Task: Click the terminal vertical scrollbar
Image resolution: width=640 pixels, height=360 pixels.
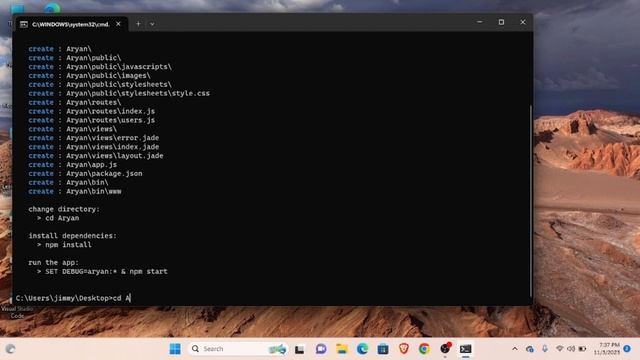Action: point(531,201)
